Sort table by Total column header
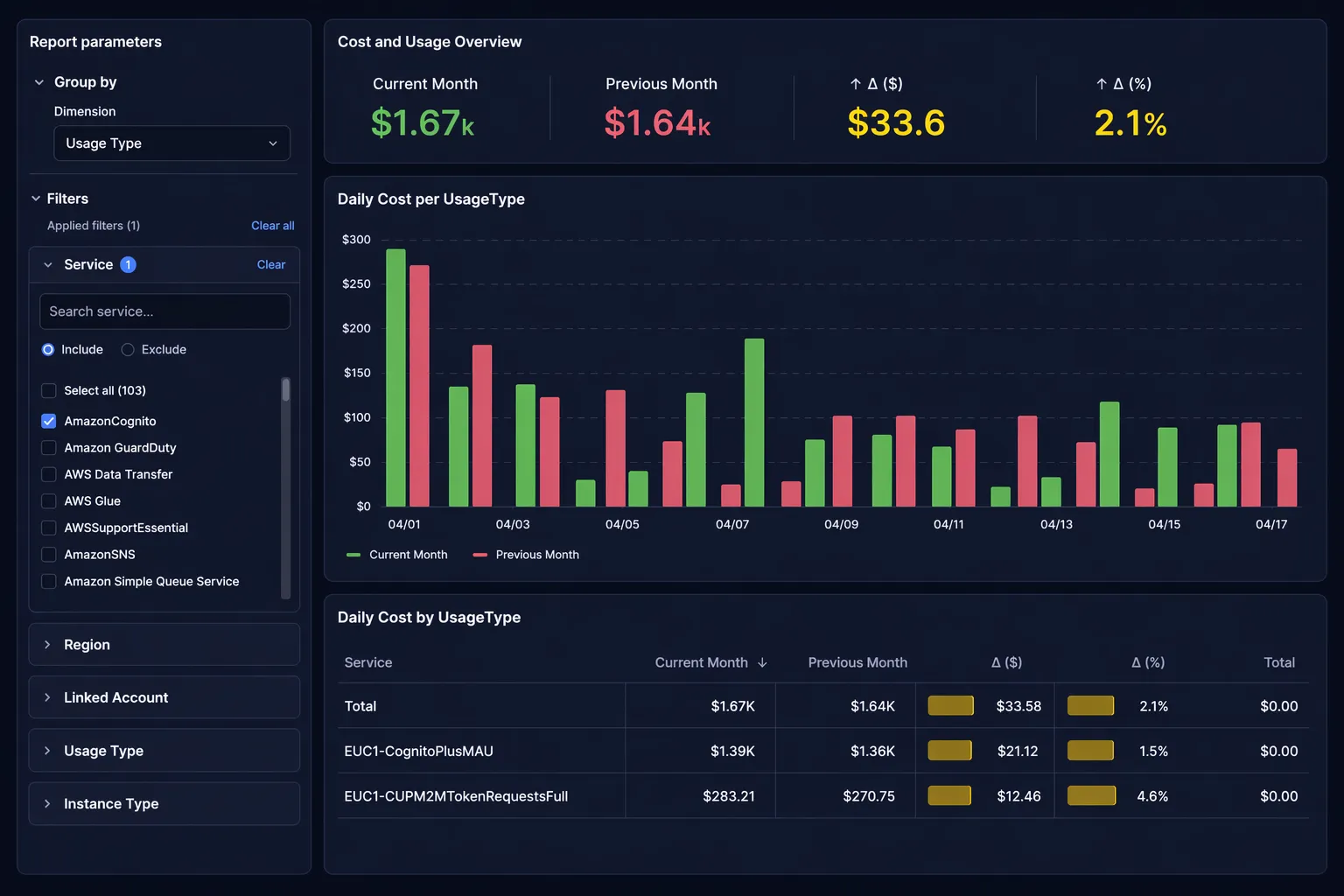Viewport: 1344px width, 896px height. [1279, 663]
